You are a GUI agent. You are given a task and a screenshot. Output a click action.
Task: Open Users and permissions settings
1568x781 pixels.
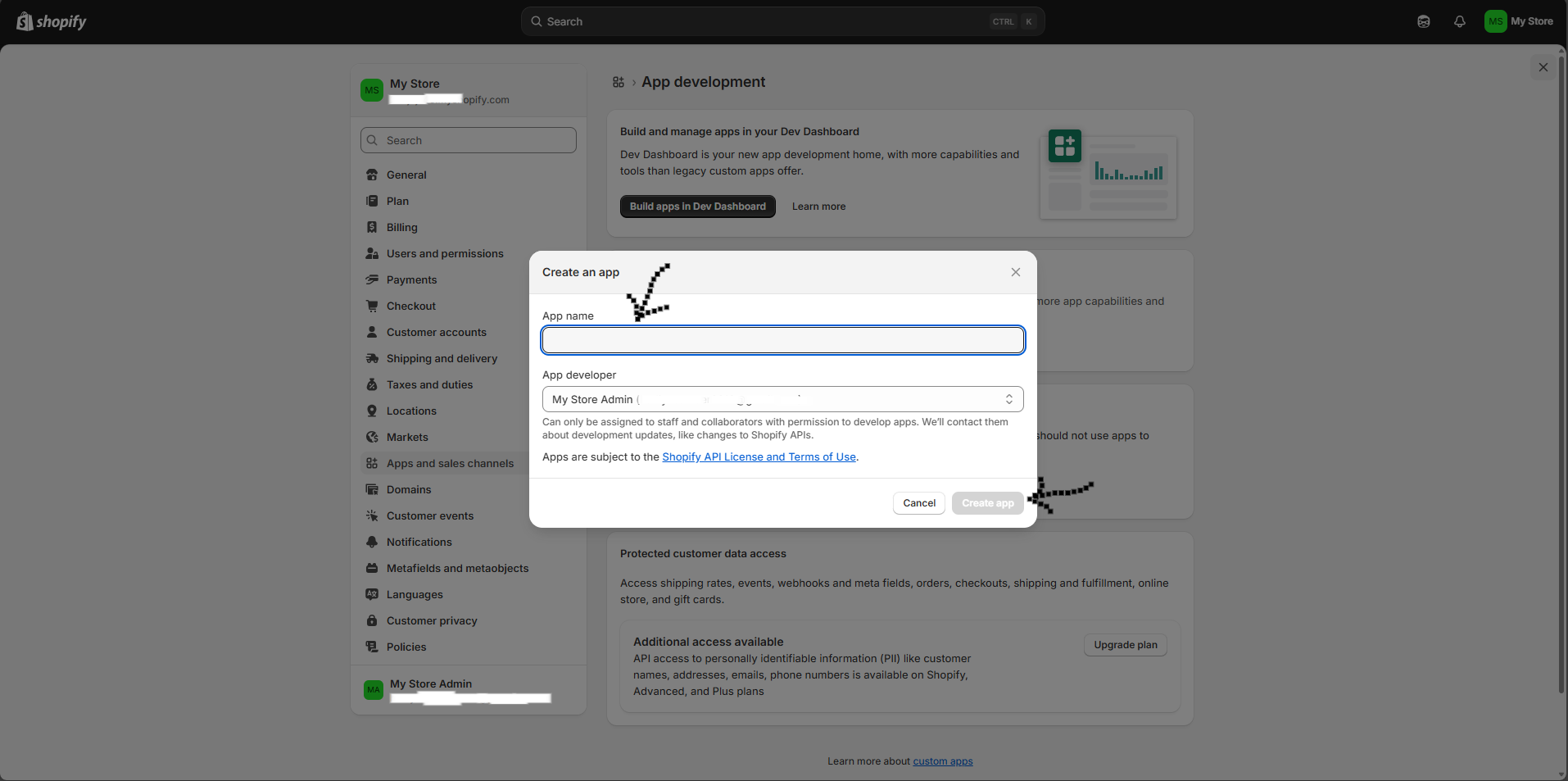click(x=444, y=253)
